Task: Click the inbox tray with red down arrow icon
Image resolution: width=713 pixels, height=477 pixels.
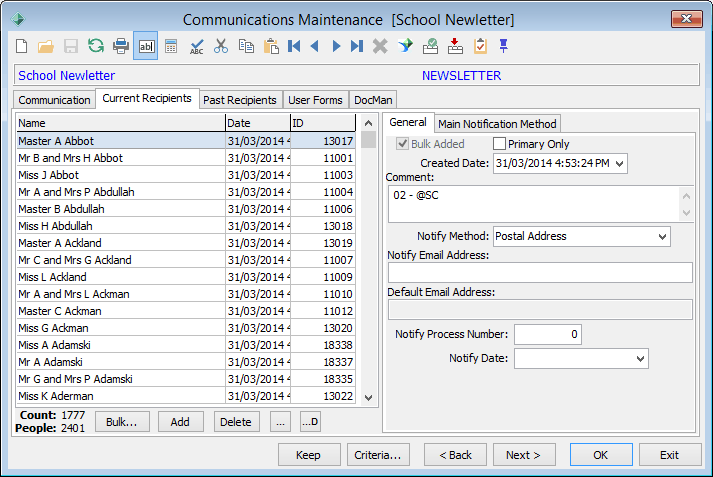Action: 455,46
